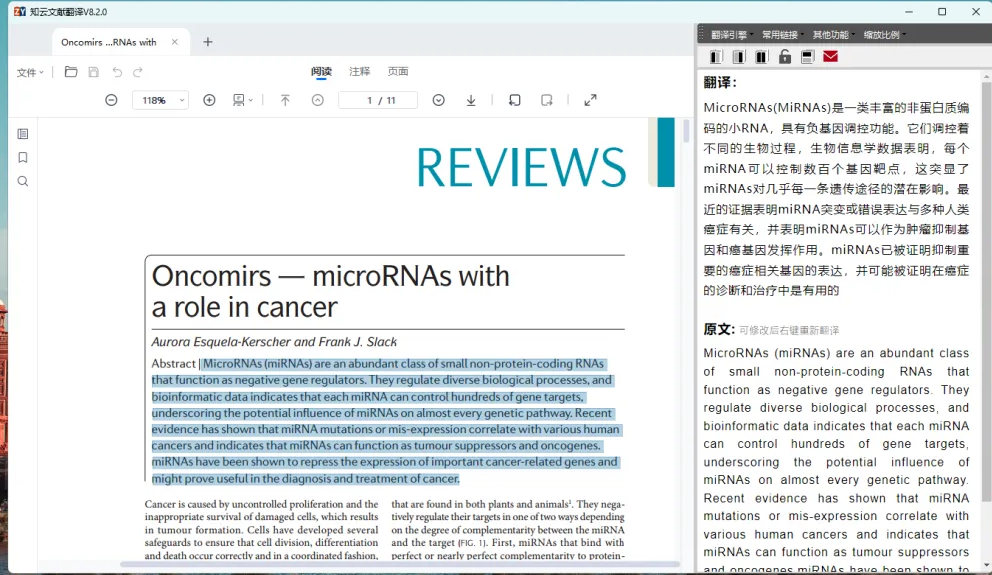Viewport: 992px width, 575px height.
Task: Zoom out with the minus circle icon
Action: [x=111, y=100]
